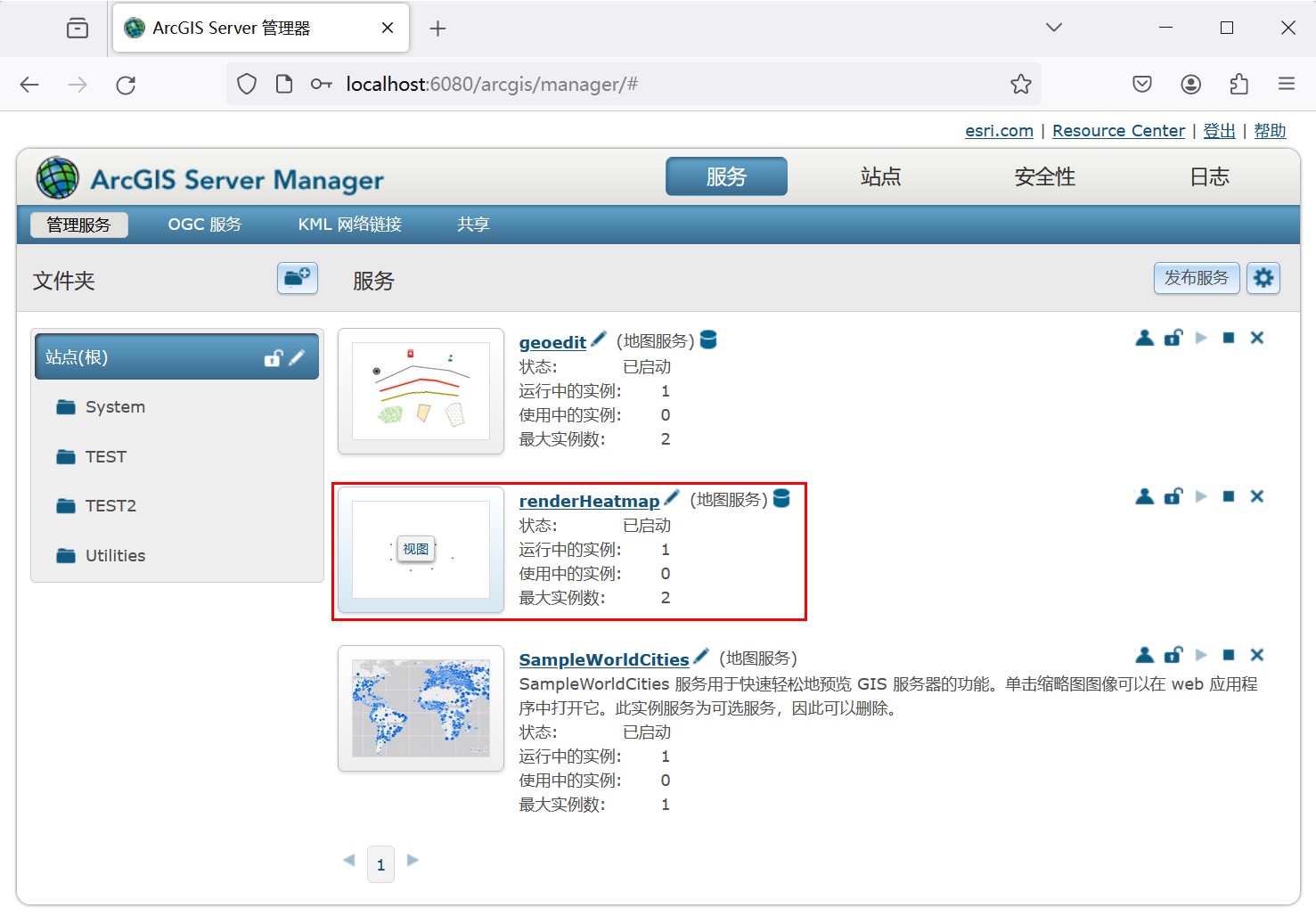The image size is (1316, 916).
Task: Toggle the lock icon for SampleWorldCities
Action: click(1173, 655)
